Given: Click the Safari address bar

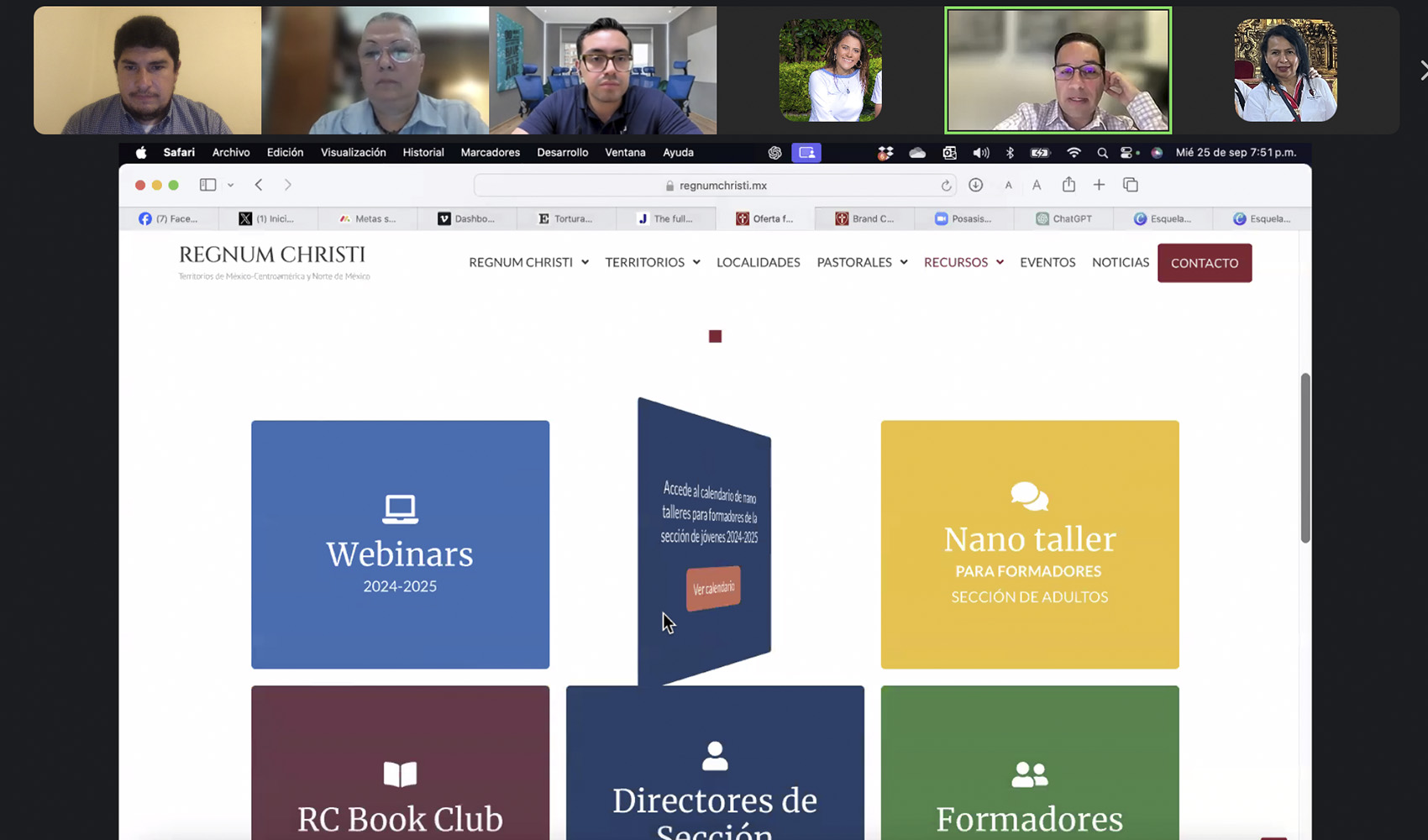Looking at the screenshot, I should [716, 186].
